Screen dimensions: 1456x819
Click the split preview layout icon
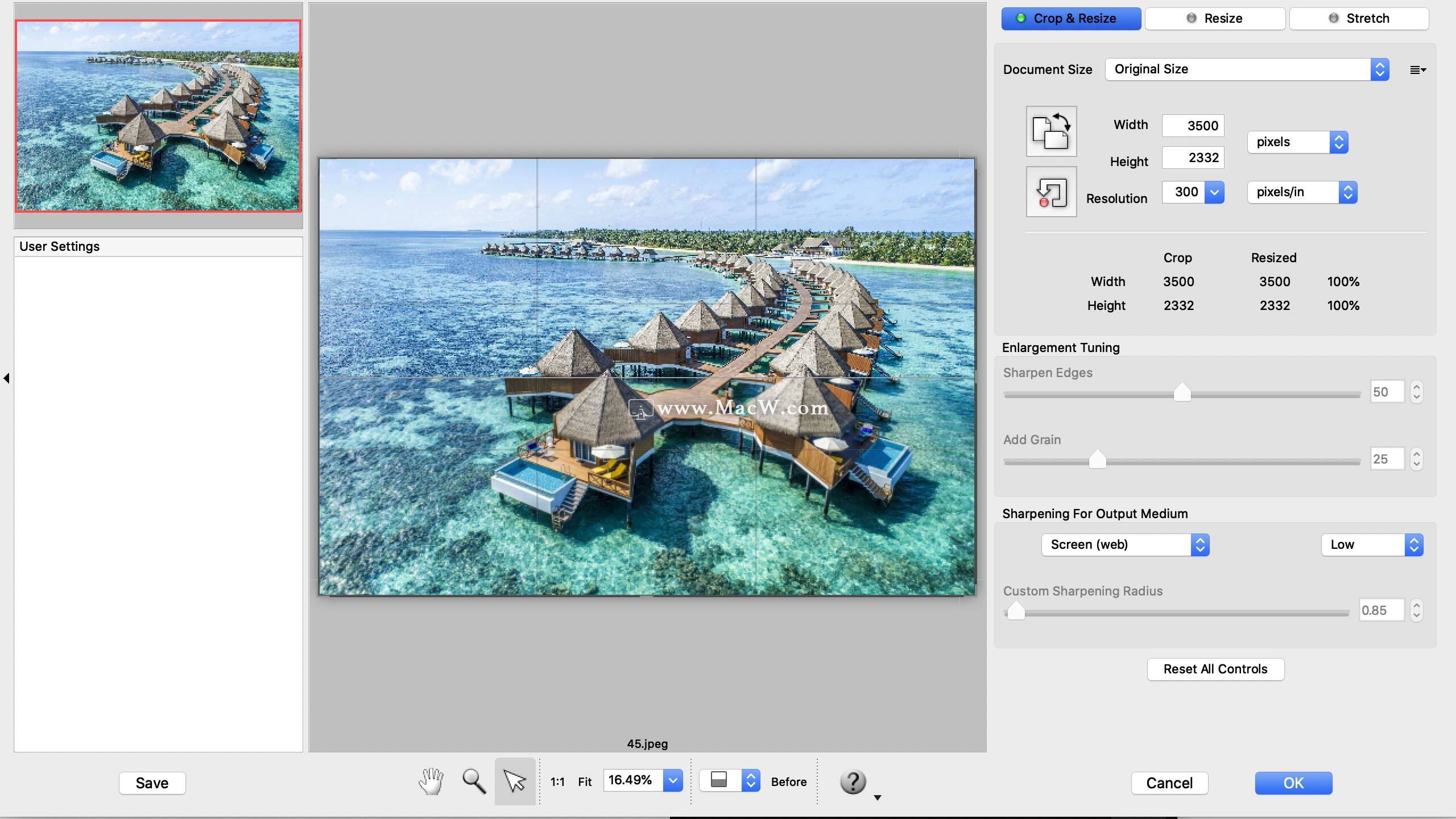click(719, 780)
